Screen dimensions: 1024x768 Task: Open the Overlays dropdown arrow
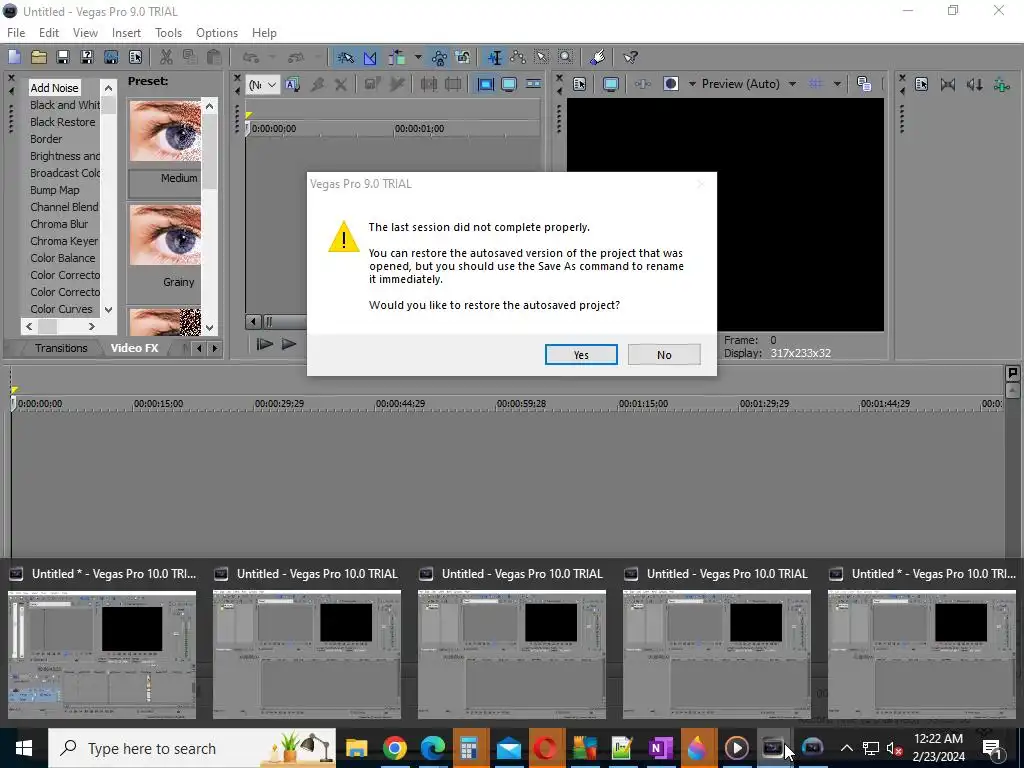click(x=837, y=84)
